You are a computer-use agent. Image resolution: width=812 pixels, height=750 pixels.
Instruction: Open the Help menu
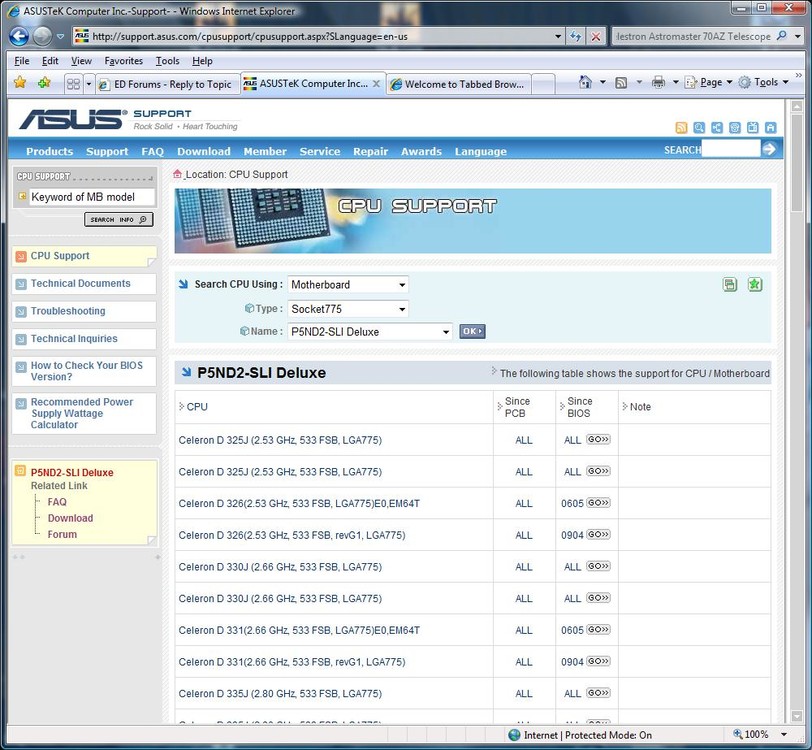[202, 61]
